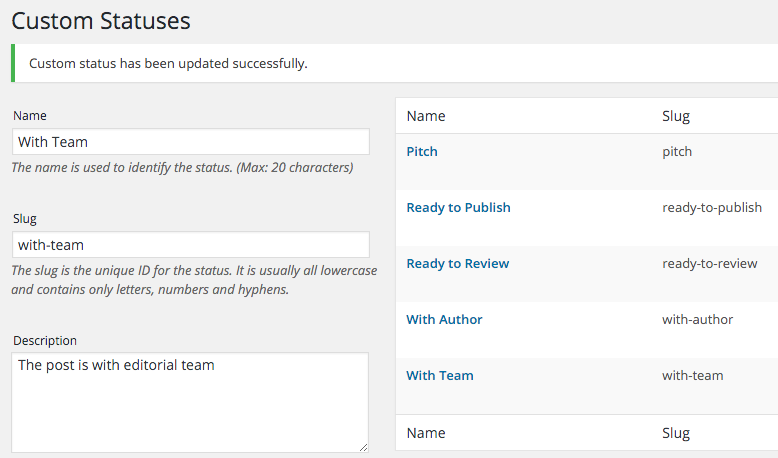Open the With Team status link

[x=440, y=376]
